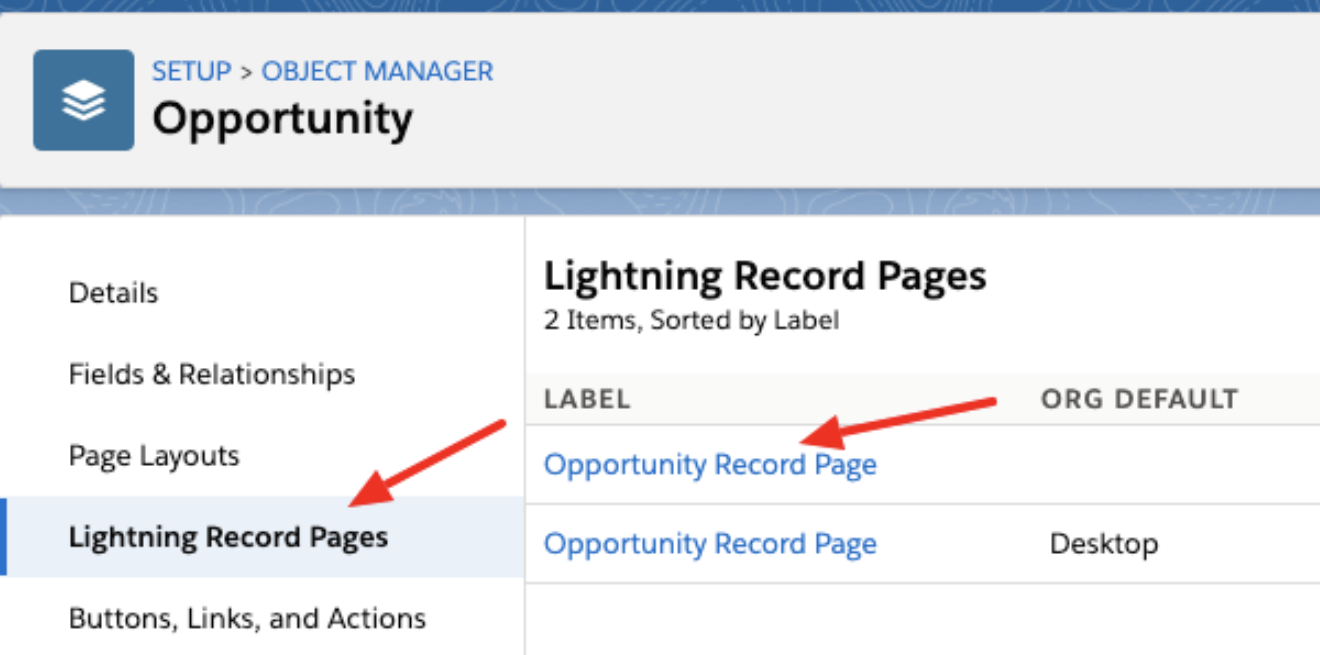This screenshot has width=1320, height=655.
Task: Open Opportunity Record Page with Desktop default
Action: (x=710, y=544)
